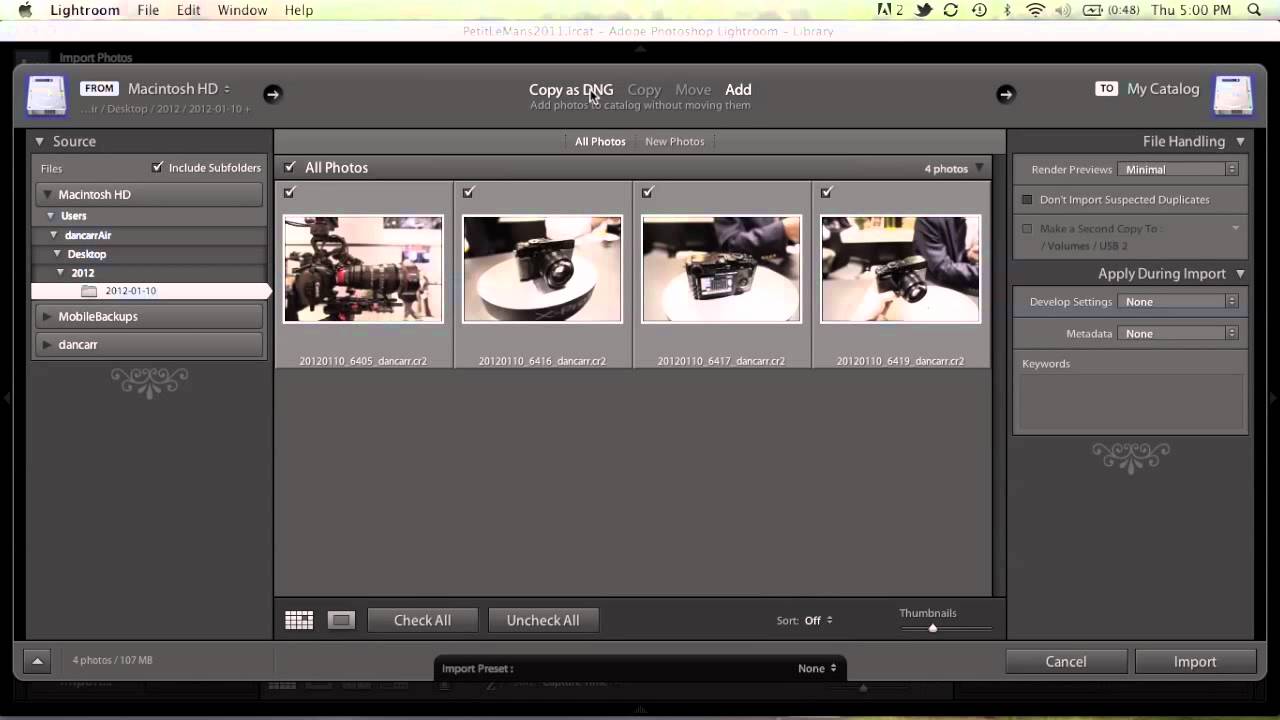
Task: Open the Edit menu
Action: click(x=188, y=10)
